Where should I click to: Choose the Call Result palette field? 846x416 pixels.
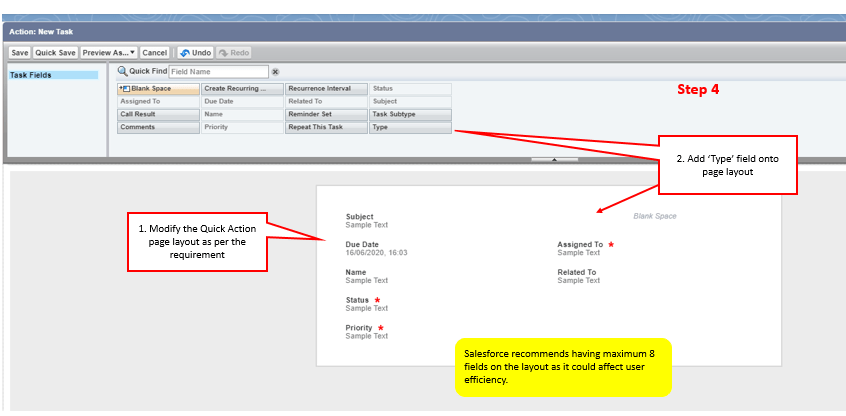[158, 115]
